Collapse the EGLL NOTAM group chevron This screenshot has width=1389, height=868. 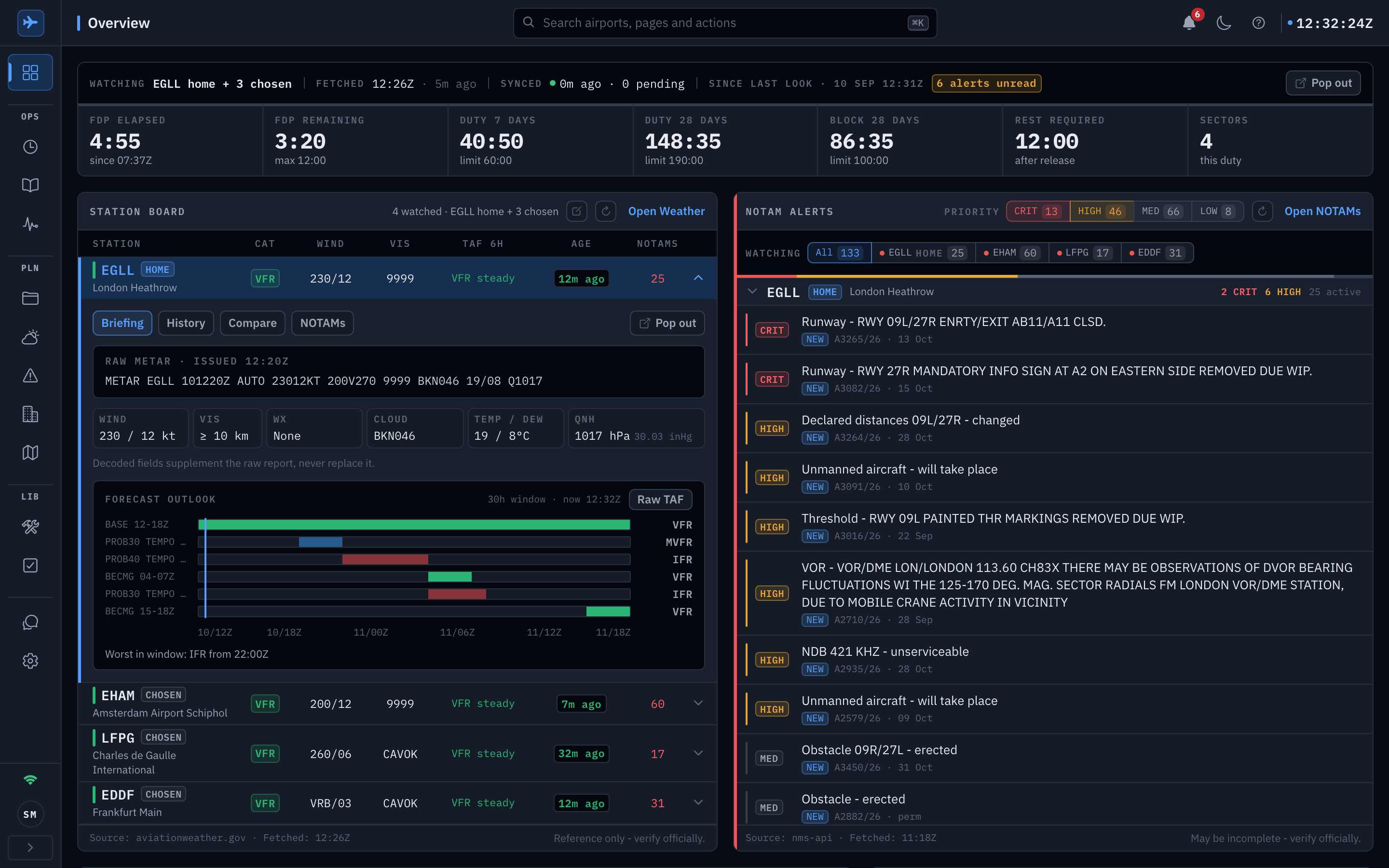[x=752, y=292]
